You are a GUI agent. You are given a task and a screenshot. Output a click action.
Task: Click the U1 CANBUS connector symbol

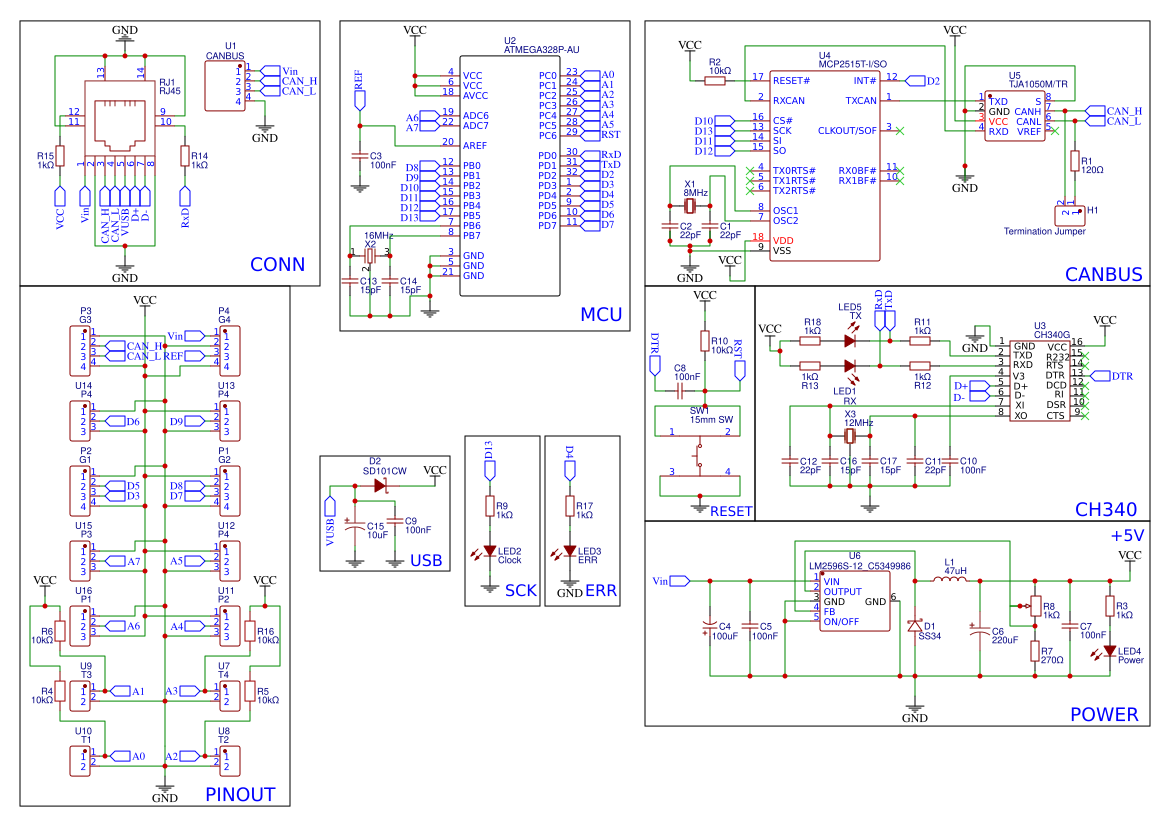[x=224, y=86]
